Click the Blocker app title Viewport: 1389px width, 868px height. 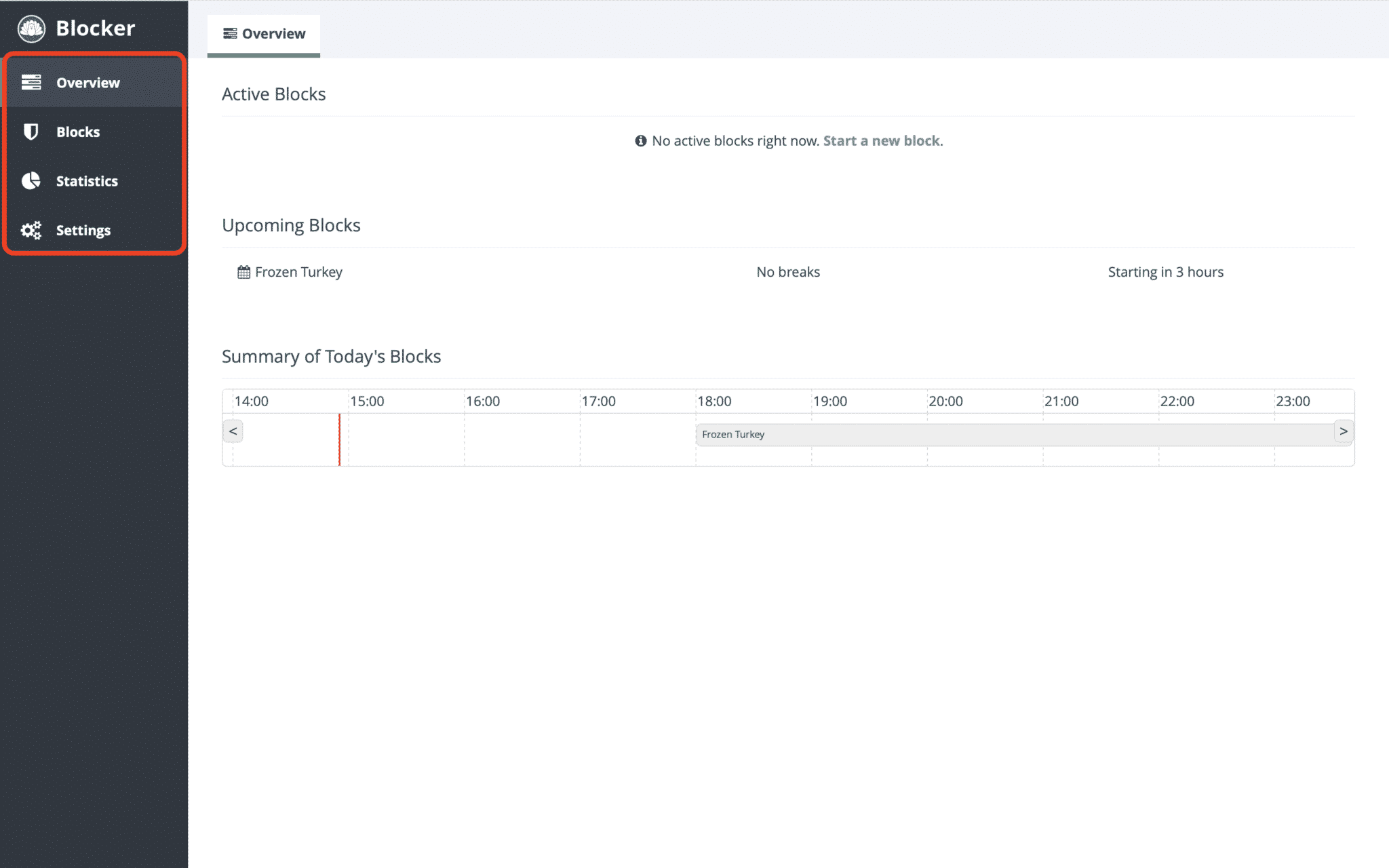click(x=96, y=28)
